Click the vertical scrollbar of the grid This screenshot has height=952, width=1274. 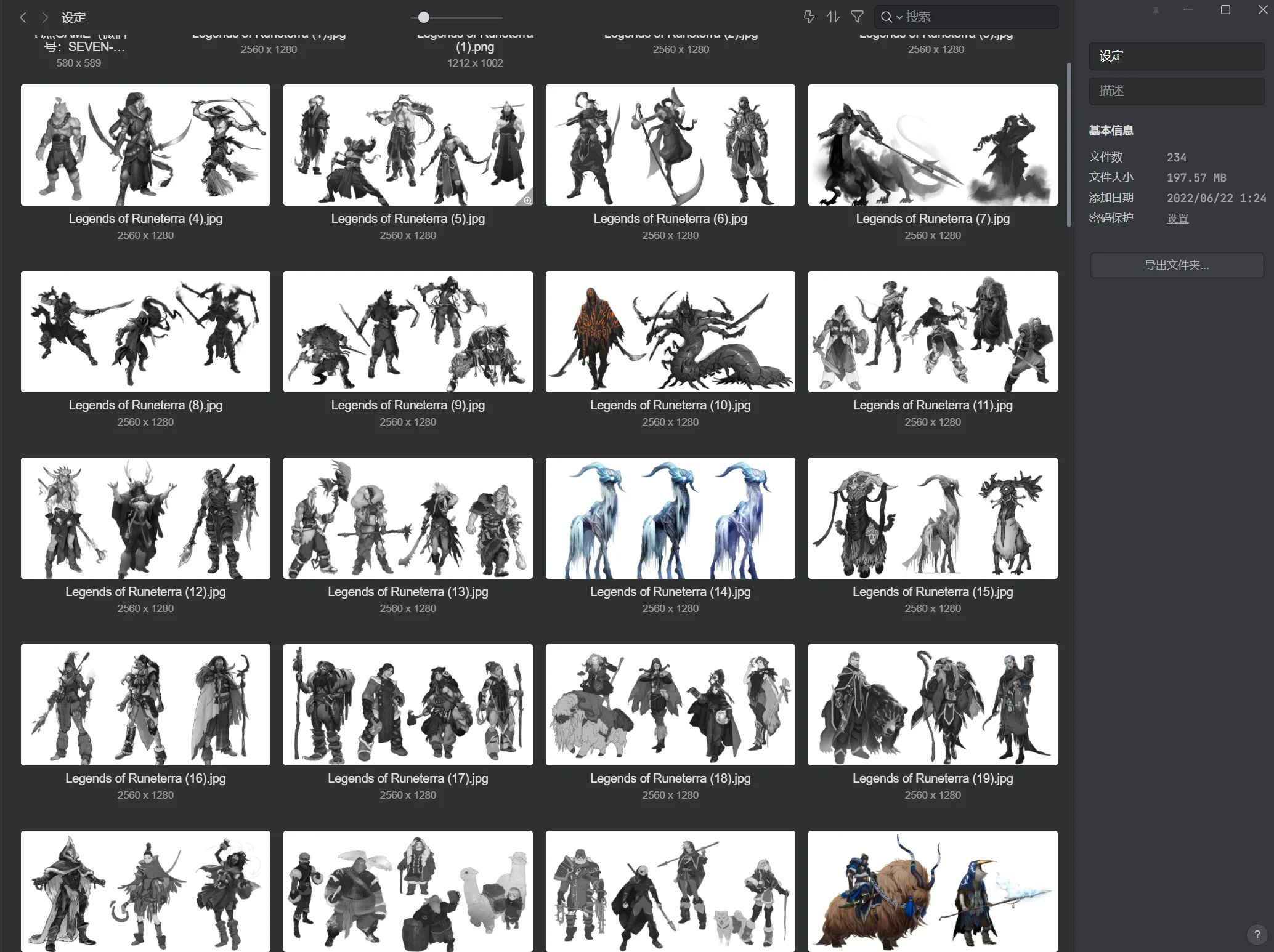tap(1069, 145)
